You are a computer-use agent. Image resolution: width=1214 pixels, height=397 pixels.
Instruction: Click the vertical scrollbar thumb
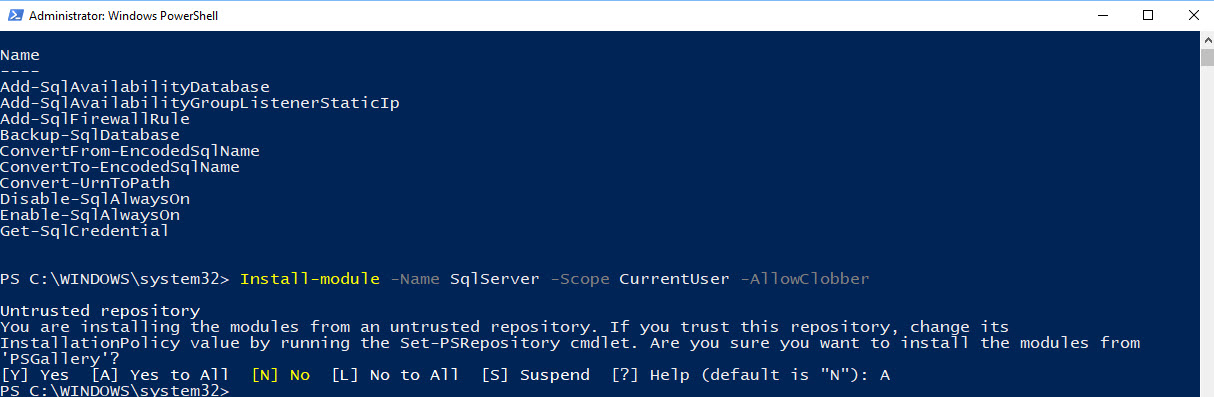(1206, 56)
